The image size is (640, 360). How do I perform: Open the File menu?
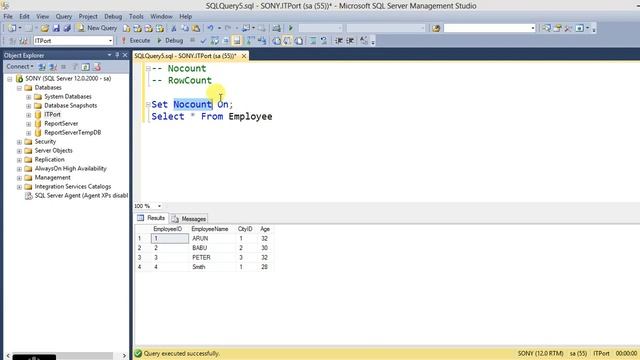(x=8, y=16)
